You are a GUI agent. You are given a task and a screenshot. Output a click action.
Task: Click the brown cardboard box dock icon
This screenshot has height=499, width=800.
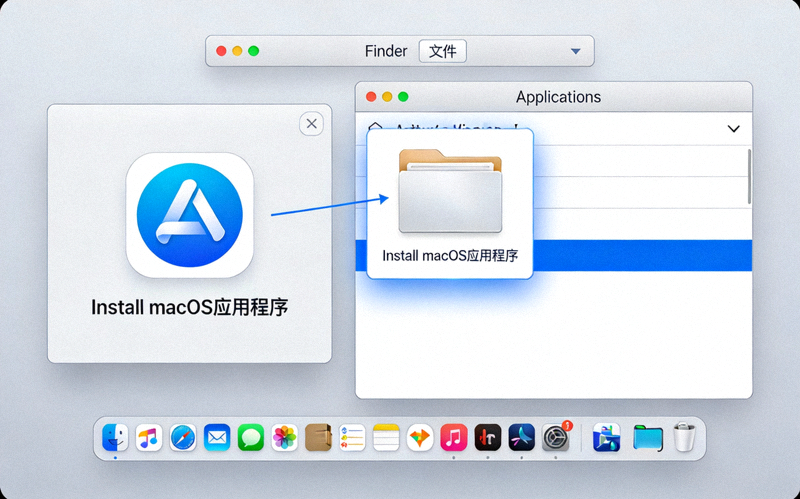pyautogui.click(x=318, y=437)
